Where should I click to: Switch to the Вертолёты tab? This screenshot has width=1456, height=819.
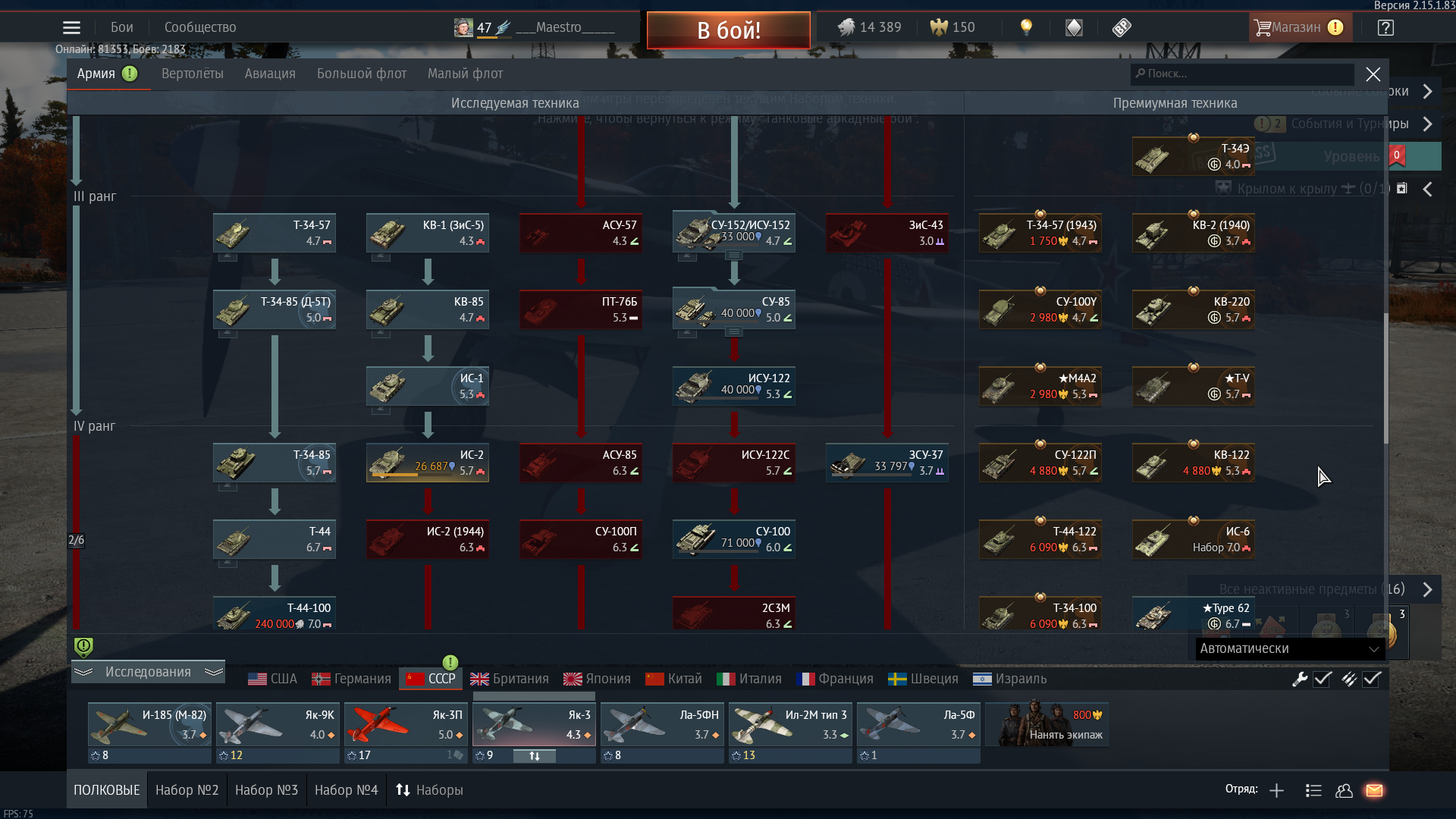193,74
